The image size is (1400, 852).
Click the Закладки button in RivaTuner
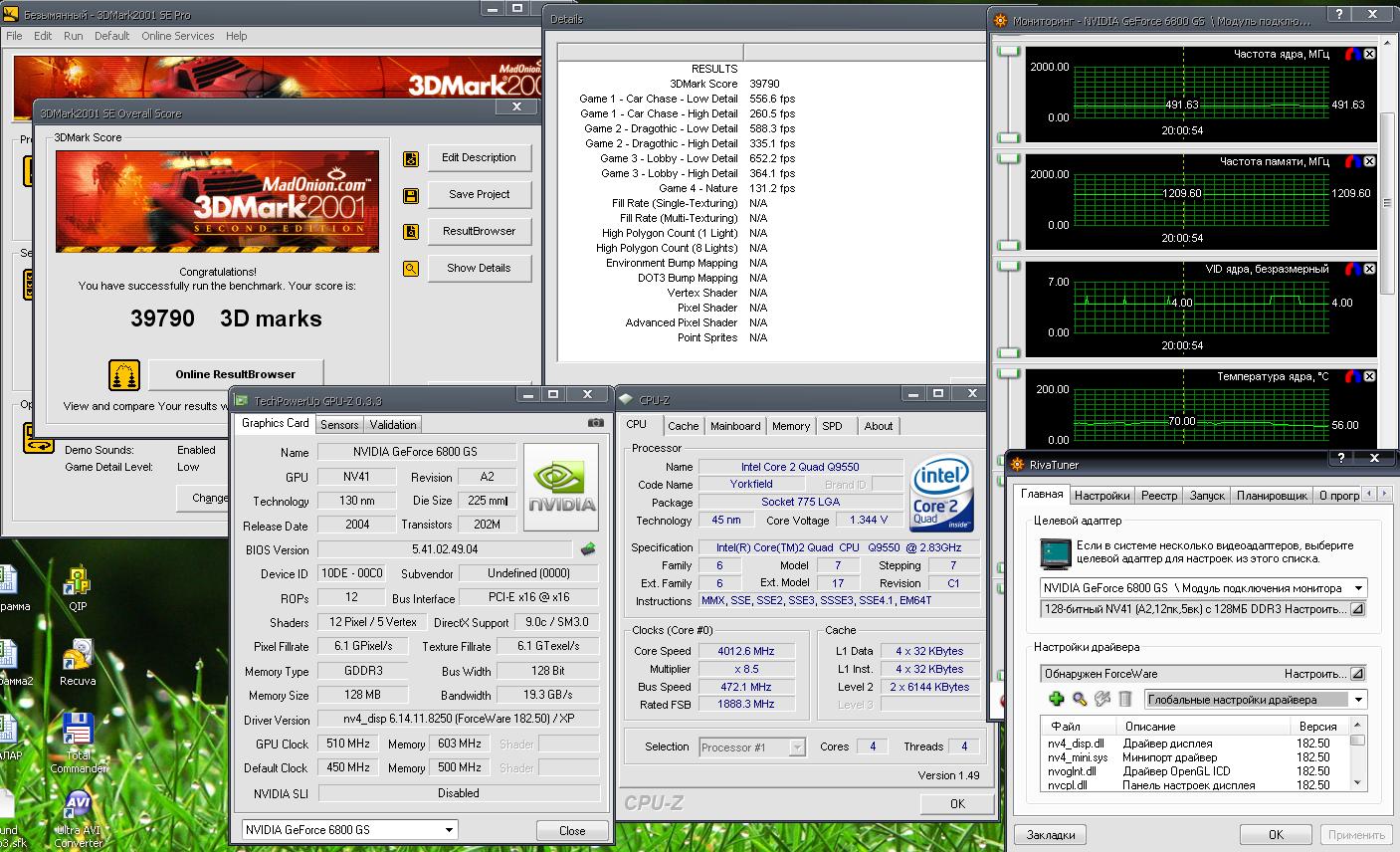[x=1051, y=834]
